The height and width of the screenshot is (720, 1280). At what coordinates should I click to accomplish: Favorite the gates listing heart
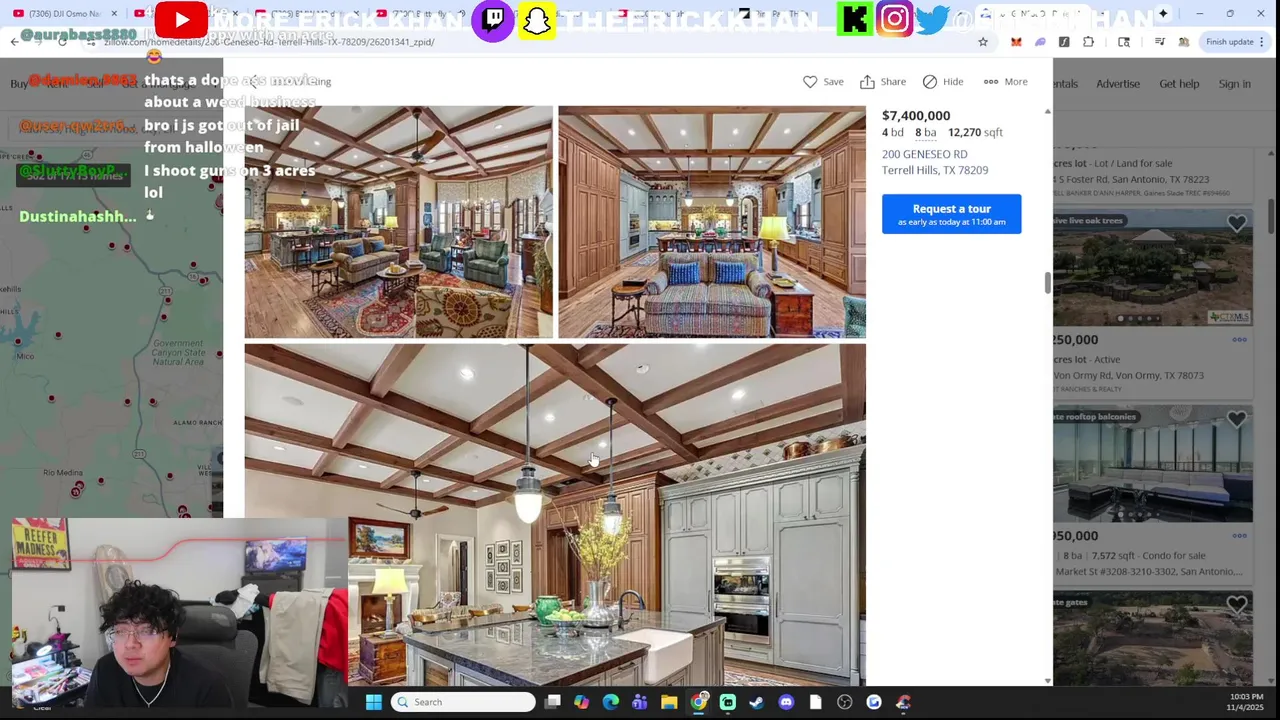click(1237, 605)
